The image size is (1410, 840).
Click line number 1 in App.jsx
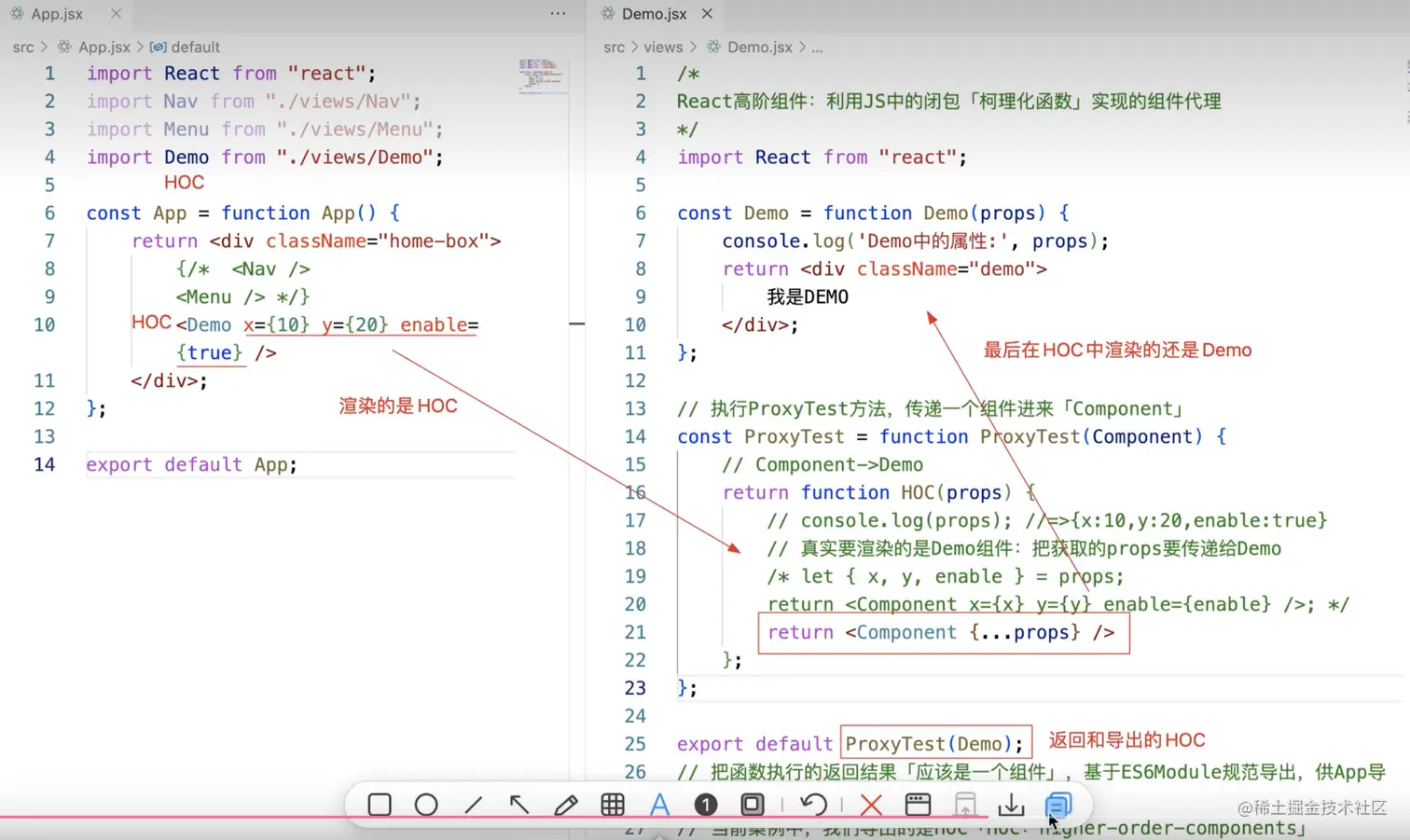click(50, 73)
